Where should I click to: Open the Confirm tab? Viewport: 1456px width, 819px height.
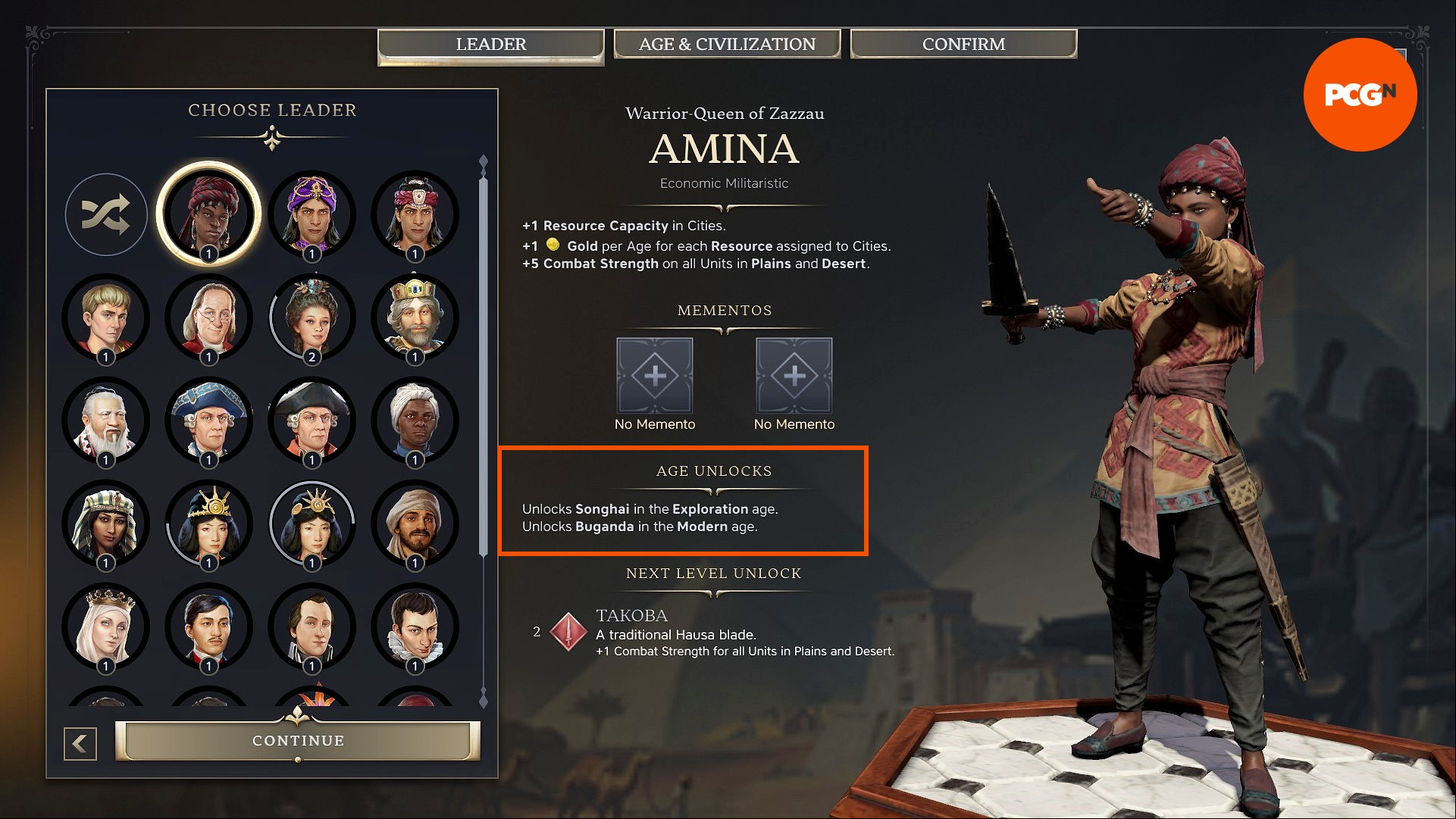[x=963, y=44]
